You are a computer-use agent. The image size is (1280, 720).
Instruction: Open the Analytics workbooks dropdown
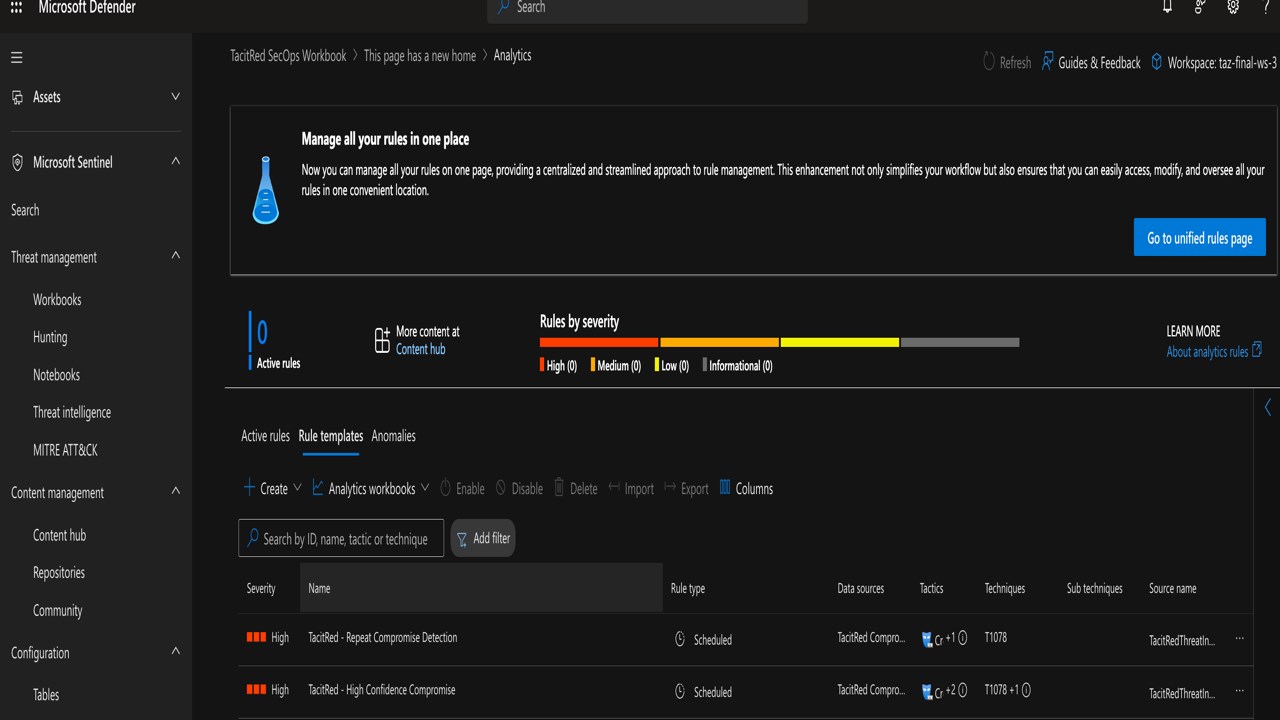pos(371,488)
